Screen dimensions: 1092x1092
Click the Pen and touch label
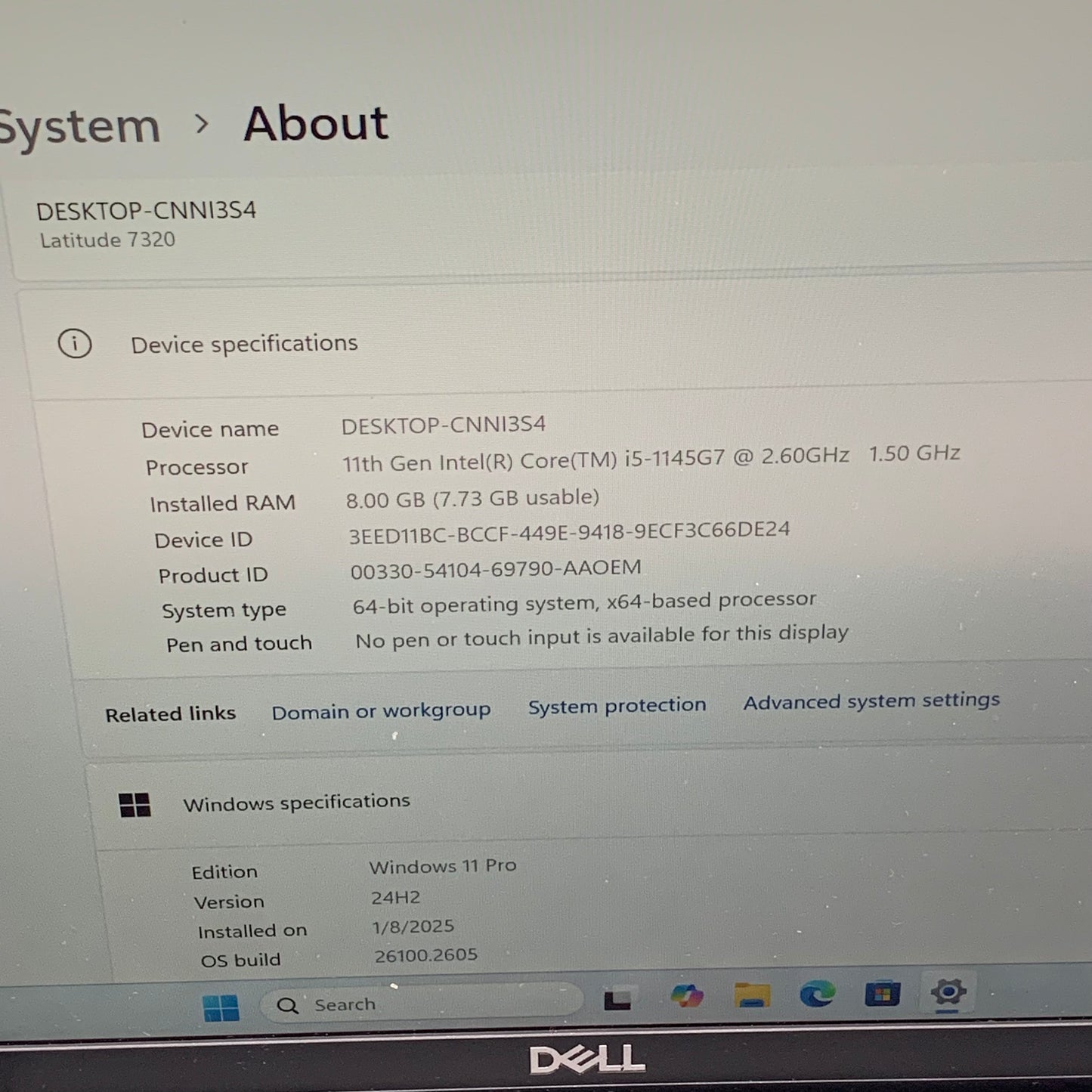tap(239, 645)
